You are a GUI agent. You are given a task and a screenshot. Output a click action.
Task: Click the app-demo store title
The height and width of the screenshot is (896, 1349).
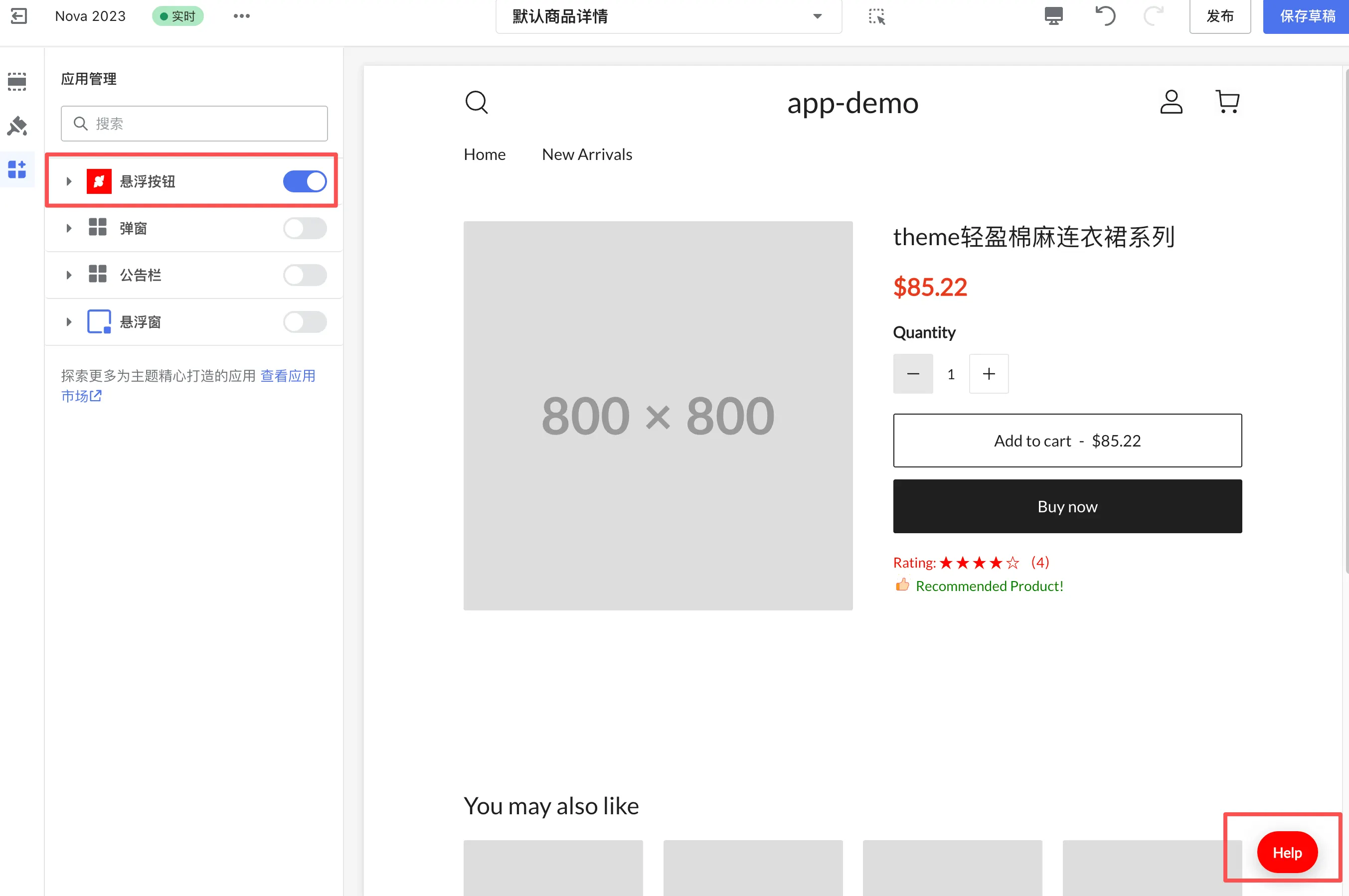[x=852, y=104]
